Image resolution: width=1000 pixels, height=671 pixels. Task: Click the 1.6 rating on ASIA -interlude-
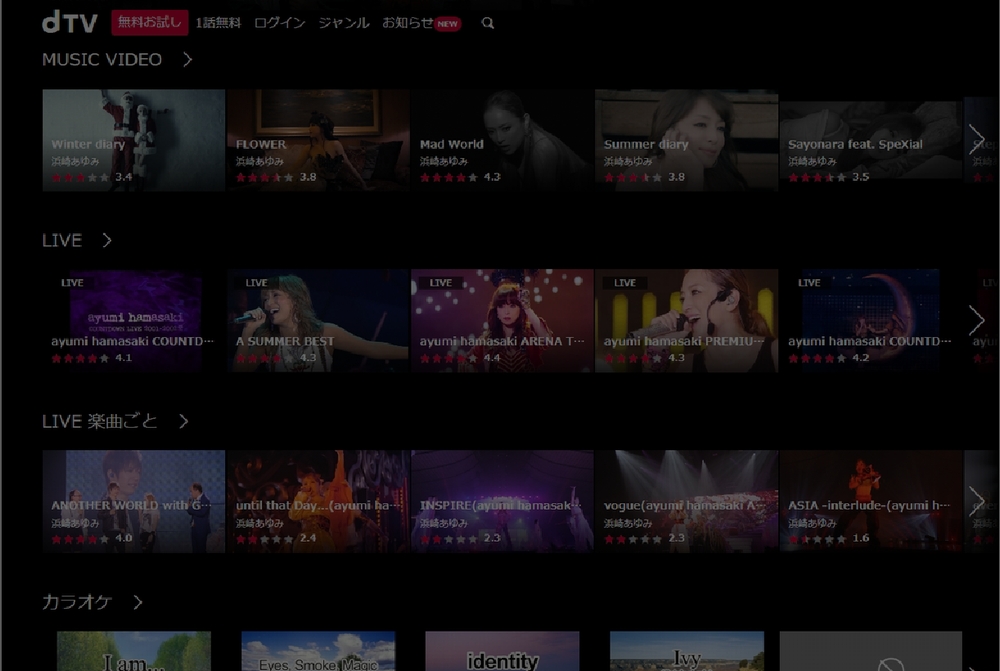[861, 538]
